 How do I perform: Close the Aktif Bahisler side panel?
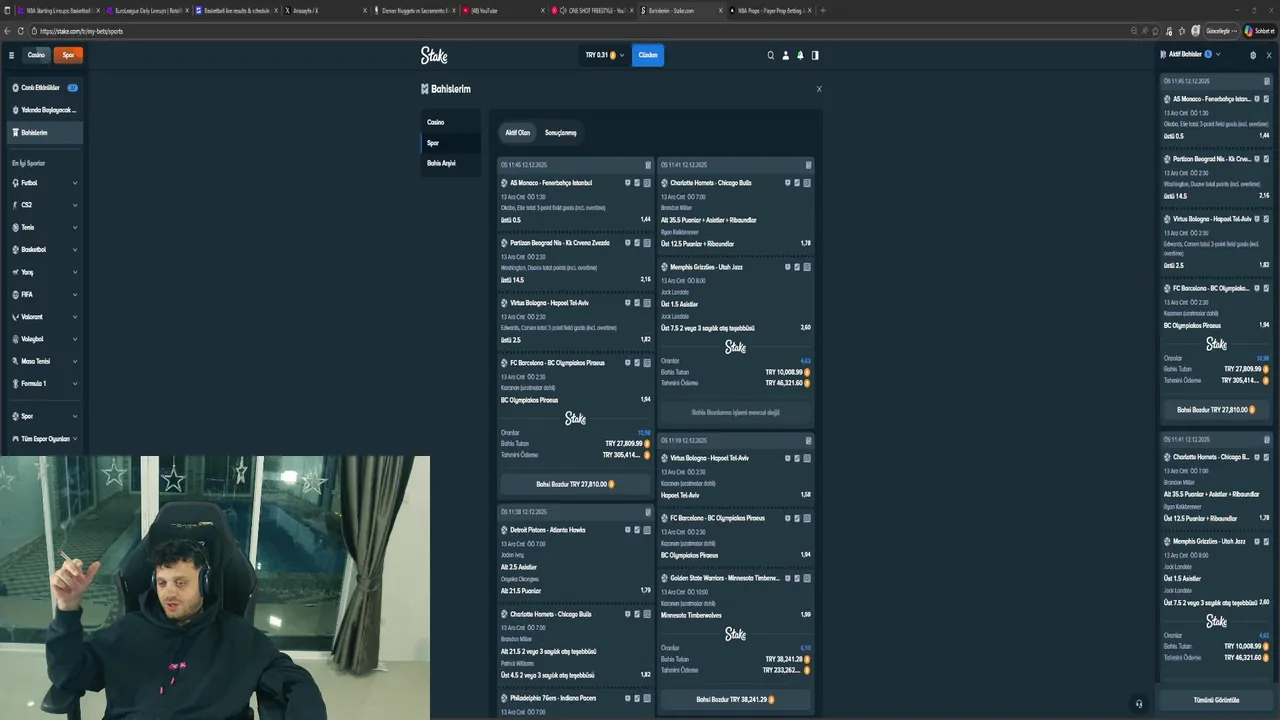click(1269, 55)
